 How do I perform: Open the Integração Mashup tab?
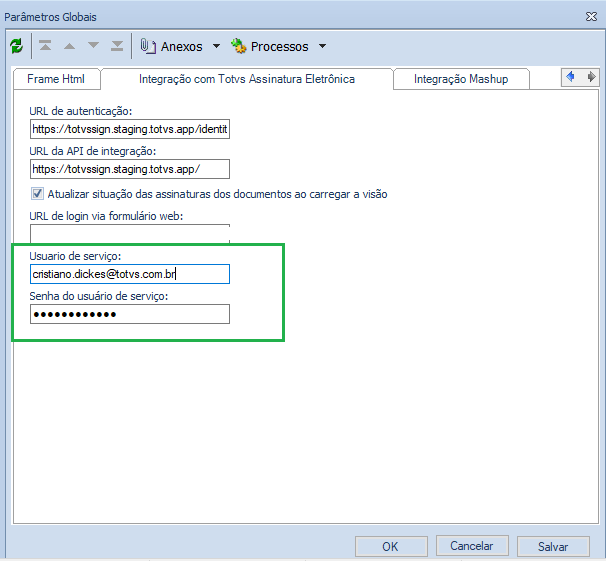tap(461, 79)
